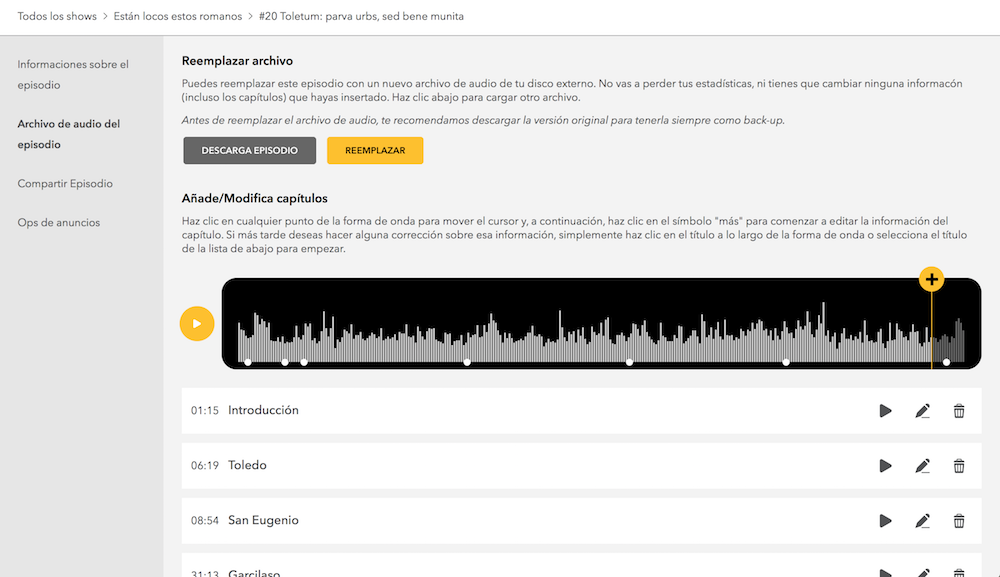
Task: Play the episode waveform audio
Action: click(x=196, y=324)
